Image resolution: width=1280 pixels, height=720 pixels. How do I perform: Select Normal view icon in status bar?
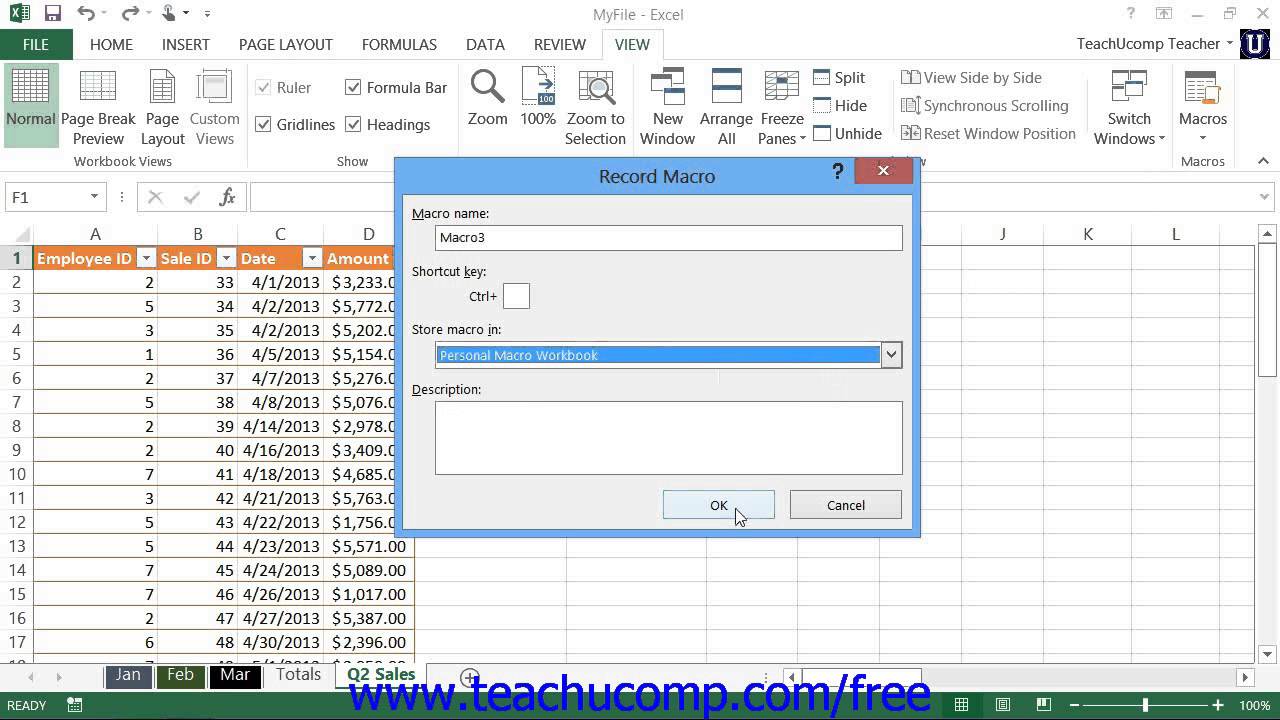click(x=961, y=705)
